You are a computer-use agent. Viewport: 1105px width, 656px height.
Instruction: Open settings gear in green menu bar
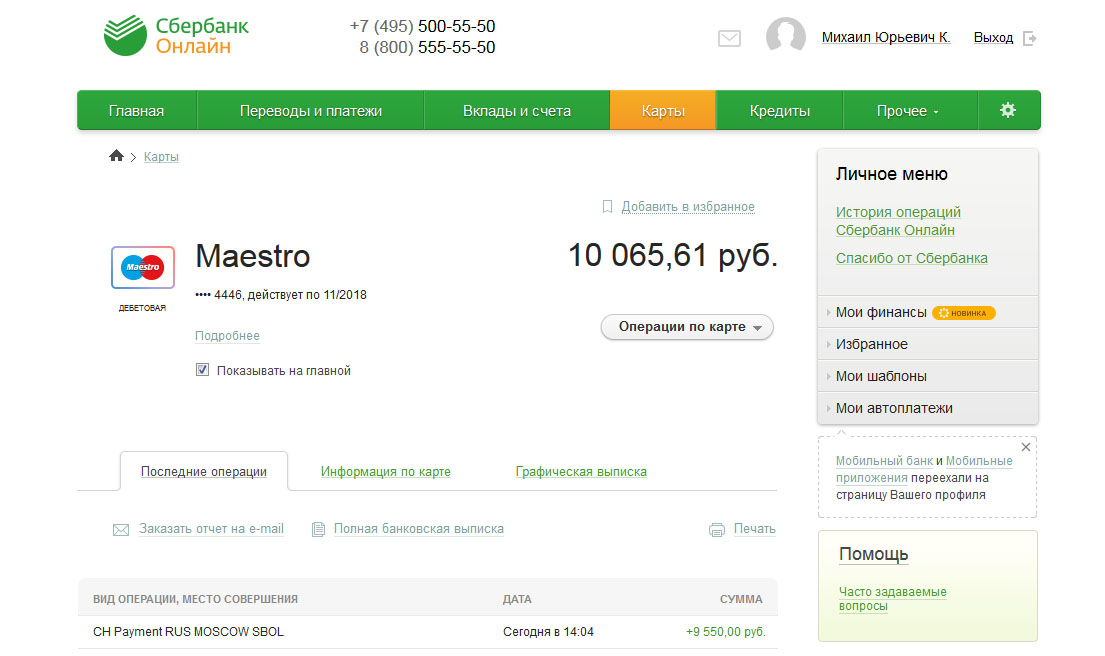tap(1008, 110)
